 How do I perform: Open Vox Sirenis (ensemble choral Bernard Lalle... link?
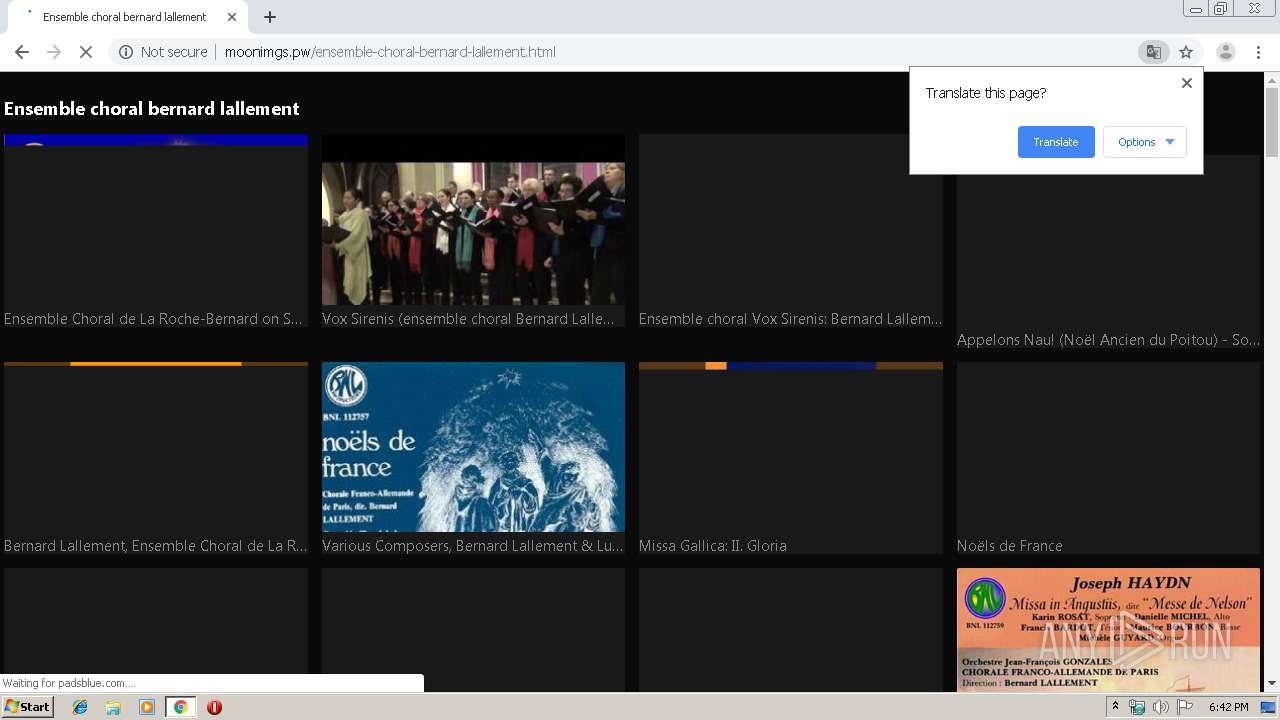(x=468, y=319)
